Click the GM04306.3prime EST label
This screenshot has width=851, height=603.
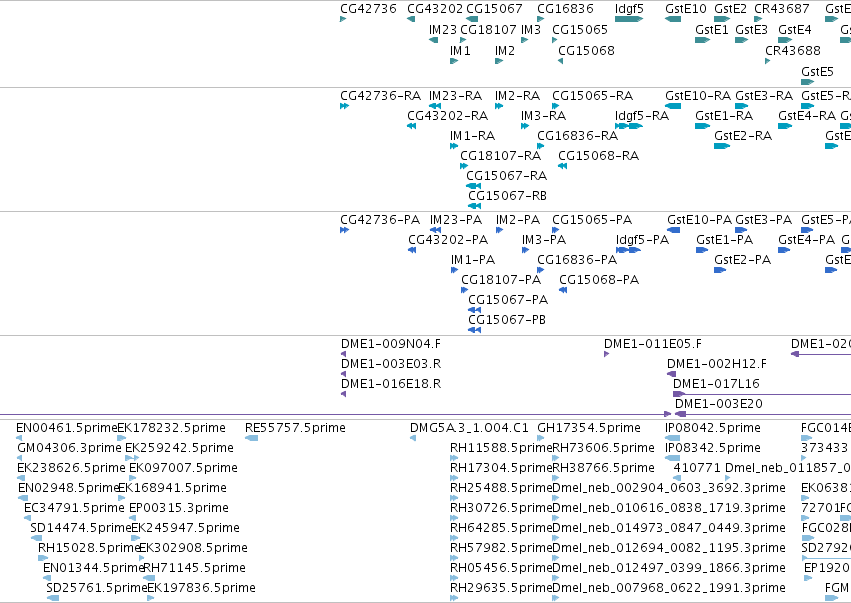pos(69,448)
